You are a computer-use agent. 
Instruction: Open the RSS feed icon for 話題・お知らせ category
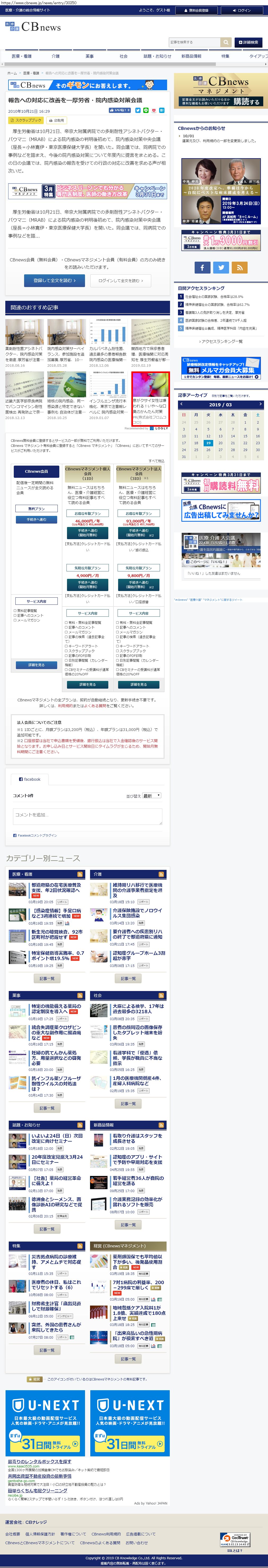coord(81,1125)
